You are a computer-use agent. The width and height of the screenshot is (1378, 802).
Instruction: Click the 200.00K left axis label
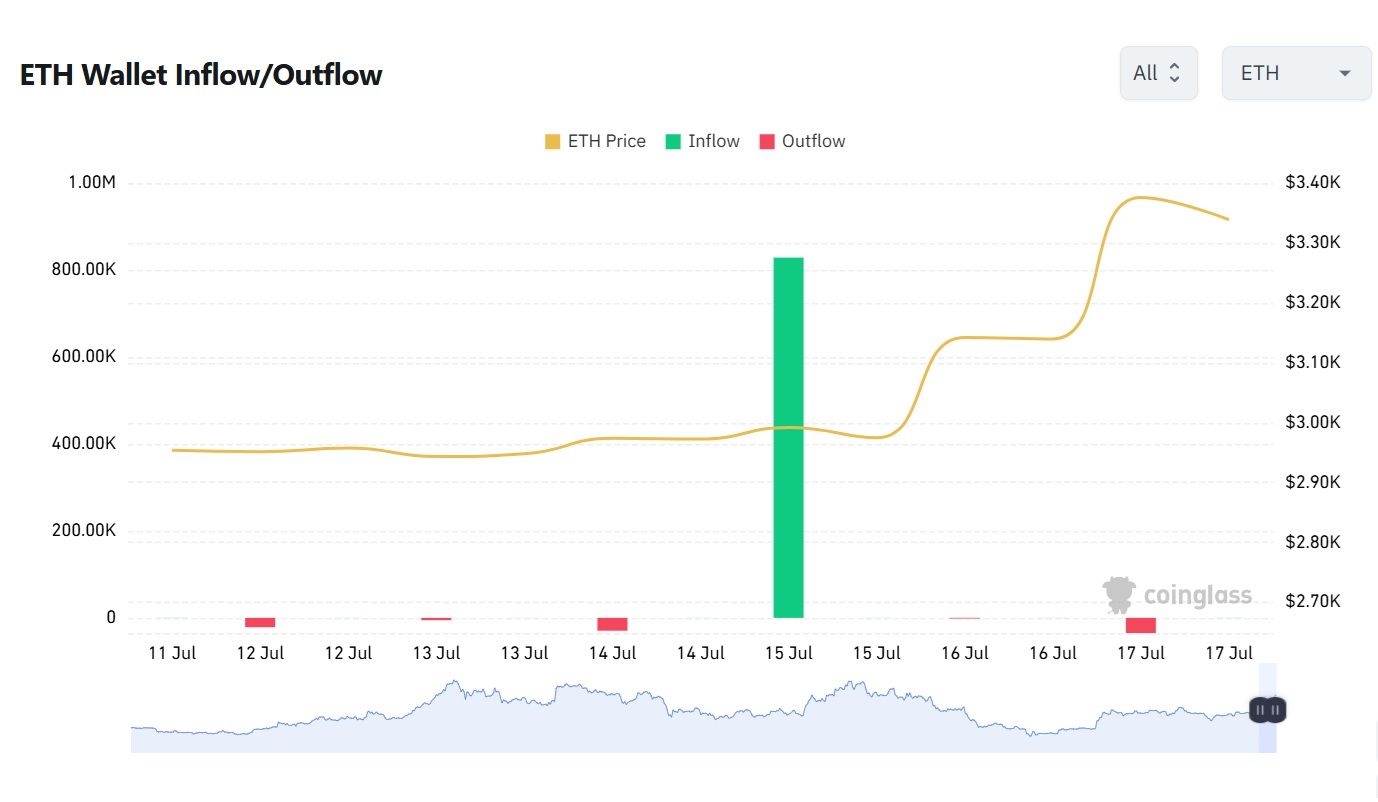tap(84, 530)
